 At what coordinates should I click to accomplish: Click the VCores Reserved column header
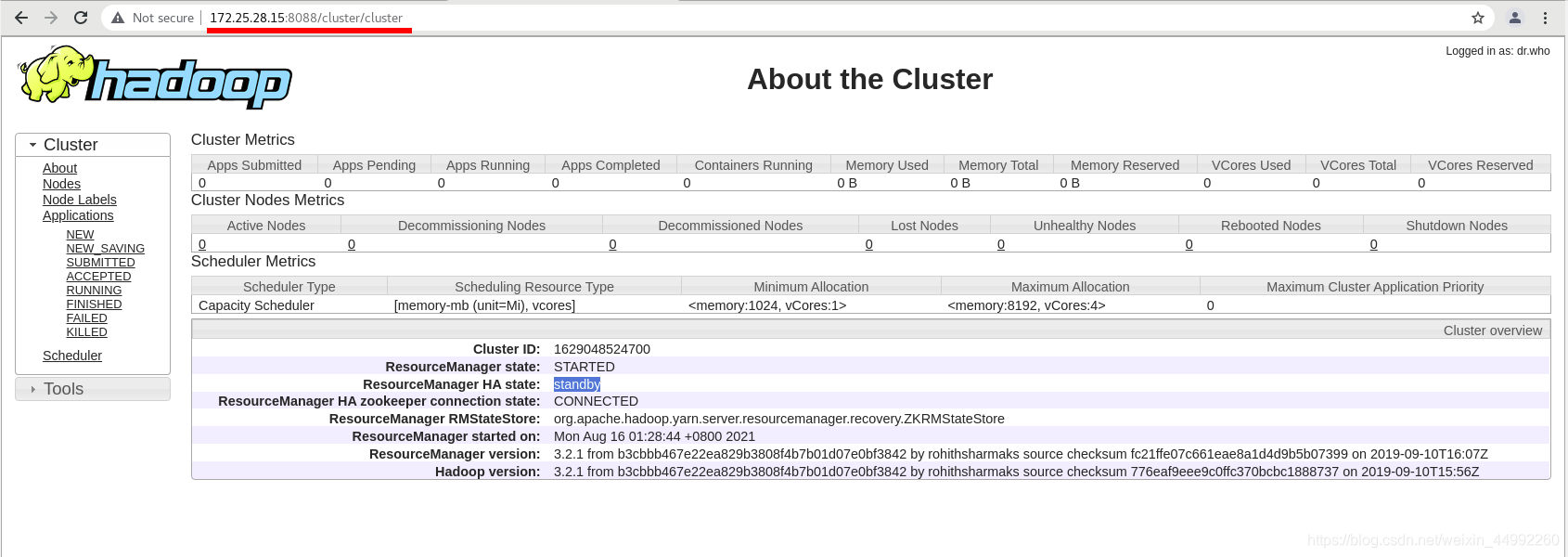[1481, 165]
